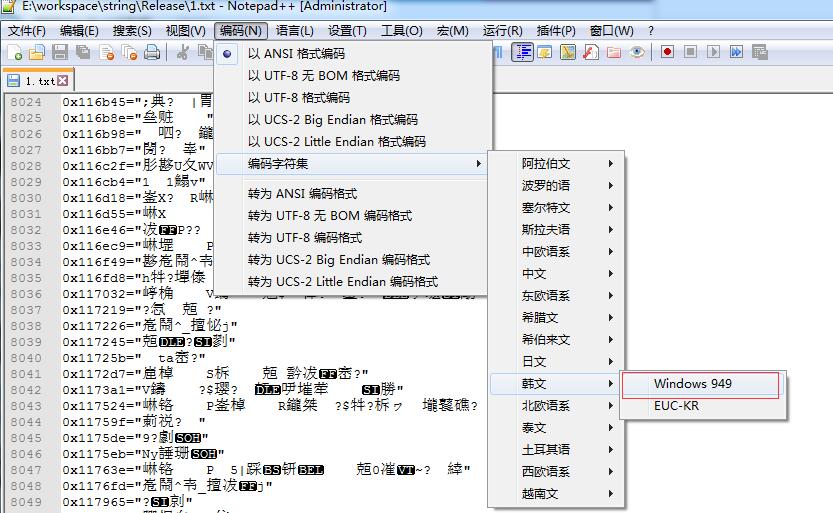Start macro recording with red record icon
The width and height of the screenshot is (833, 513).
click(x=666, y=52)
